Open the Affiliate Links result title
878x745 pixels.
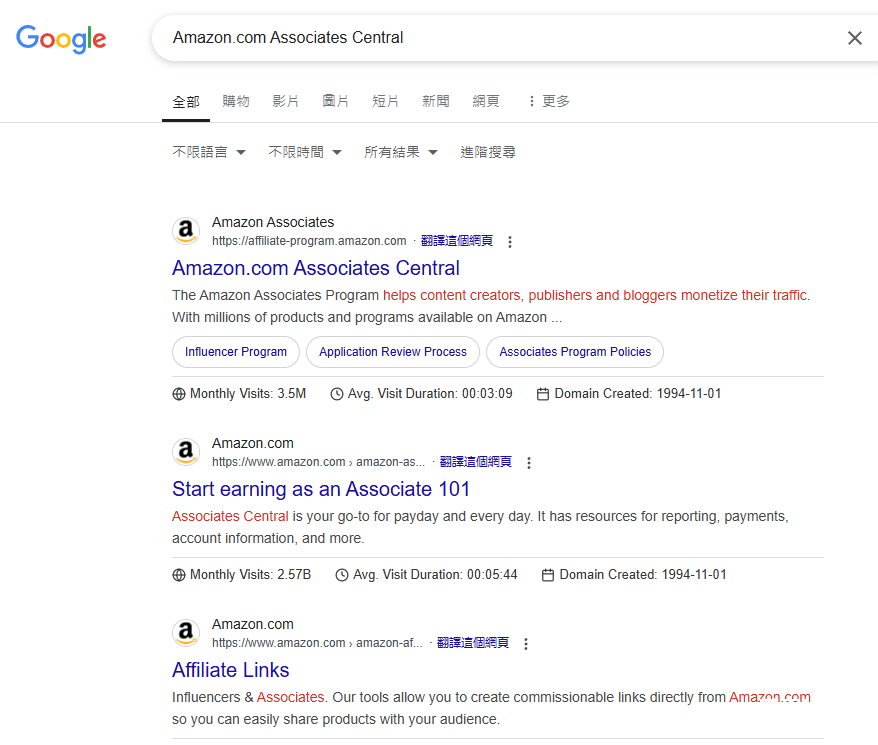pos(231,670)
